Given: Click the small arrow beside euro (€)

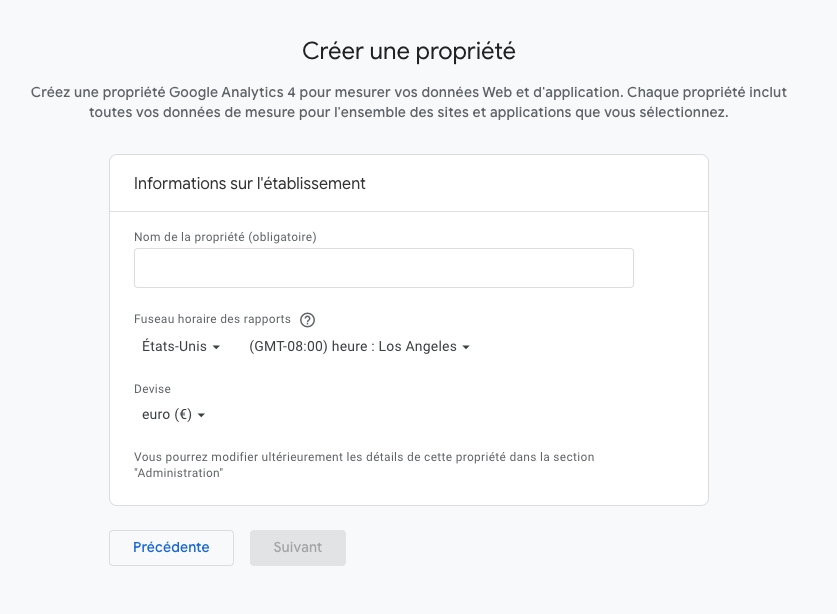Looking at the screenshot, I should coord(201,416).
